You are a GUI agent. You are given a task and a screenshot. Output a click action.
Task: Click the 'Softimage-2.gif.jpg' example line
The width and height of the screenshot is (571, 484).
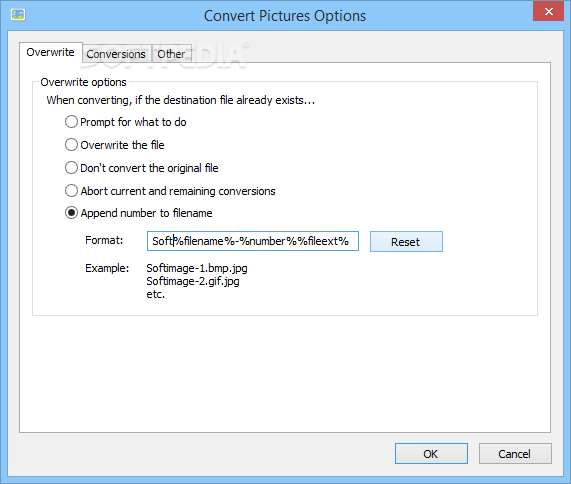coord(193,282)
